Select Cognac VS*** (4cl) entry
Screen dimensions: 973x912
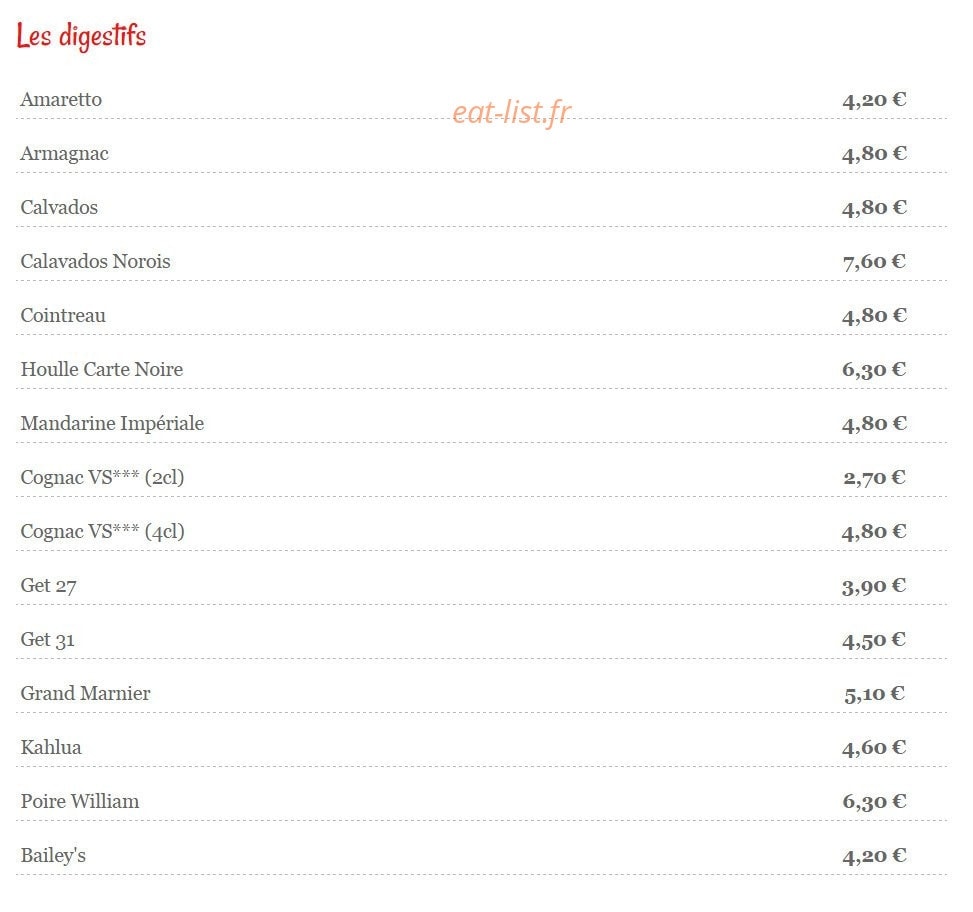102,532
